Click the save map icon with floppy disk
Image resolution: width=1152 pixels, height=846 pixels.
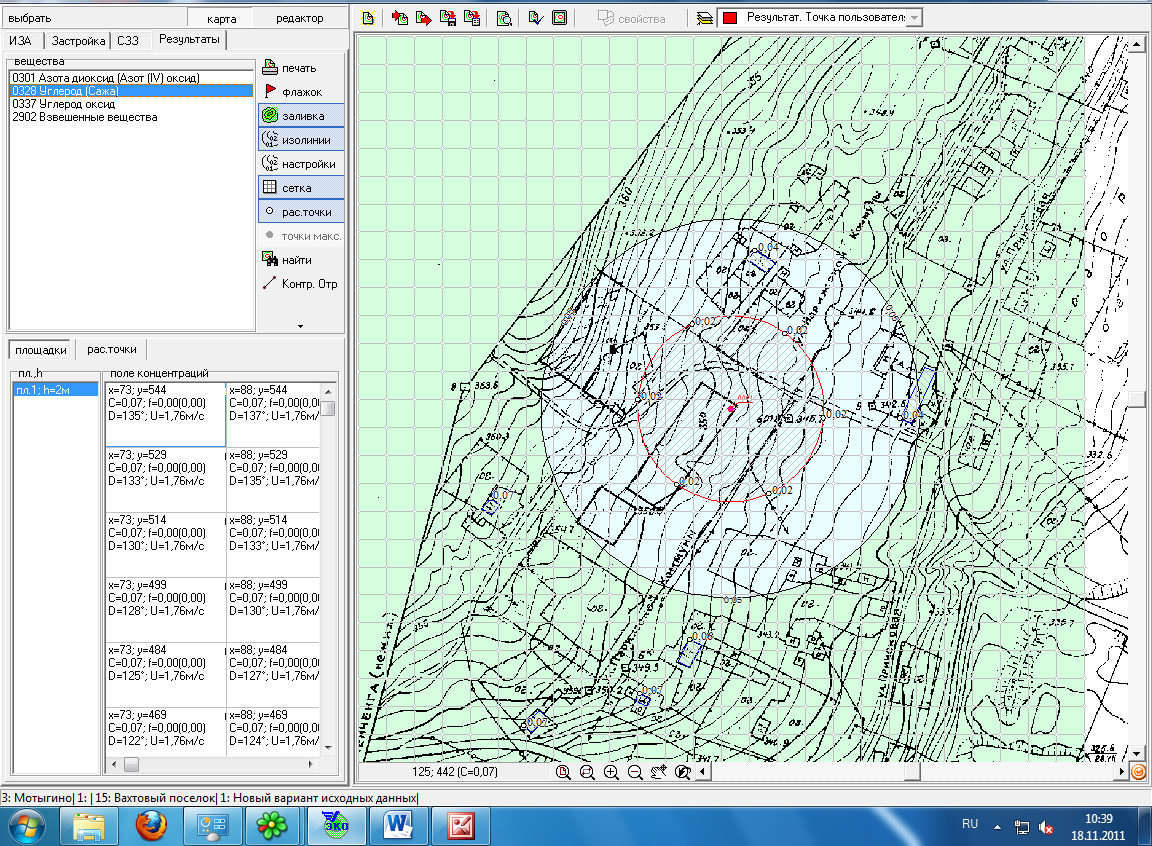coord(449,18)
